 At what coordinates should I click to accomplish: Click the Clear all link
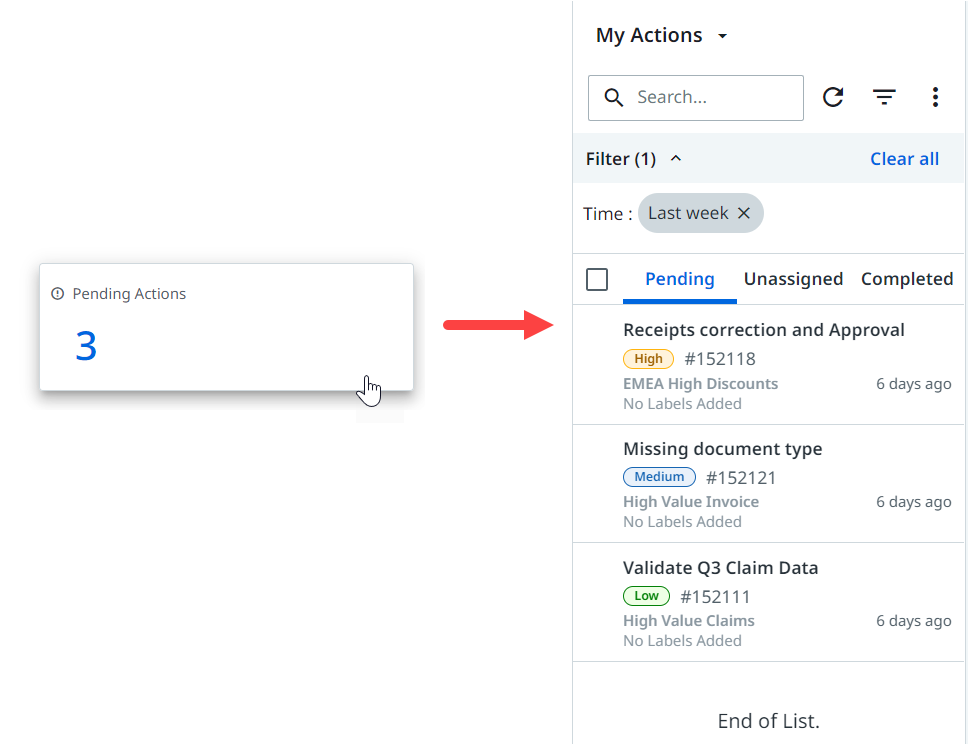904,159
